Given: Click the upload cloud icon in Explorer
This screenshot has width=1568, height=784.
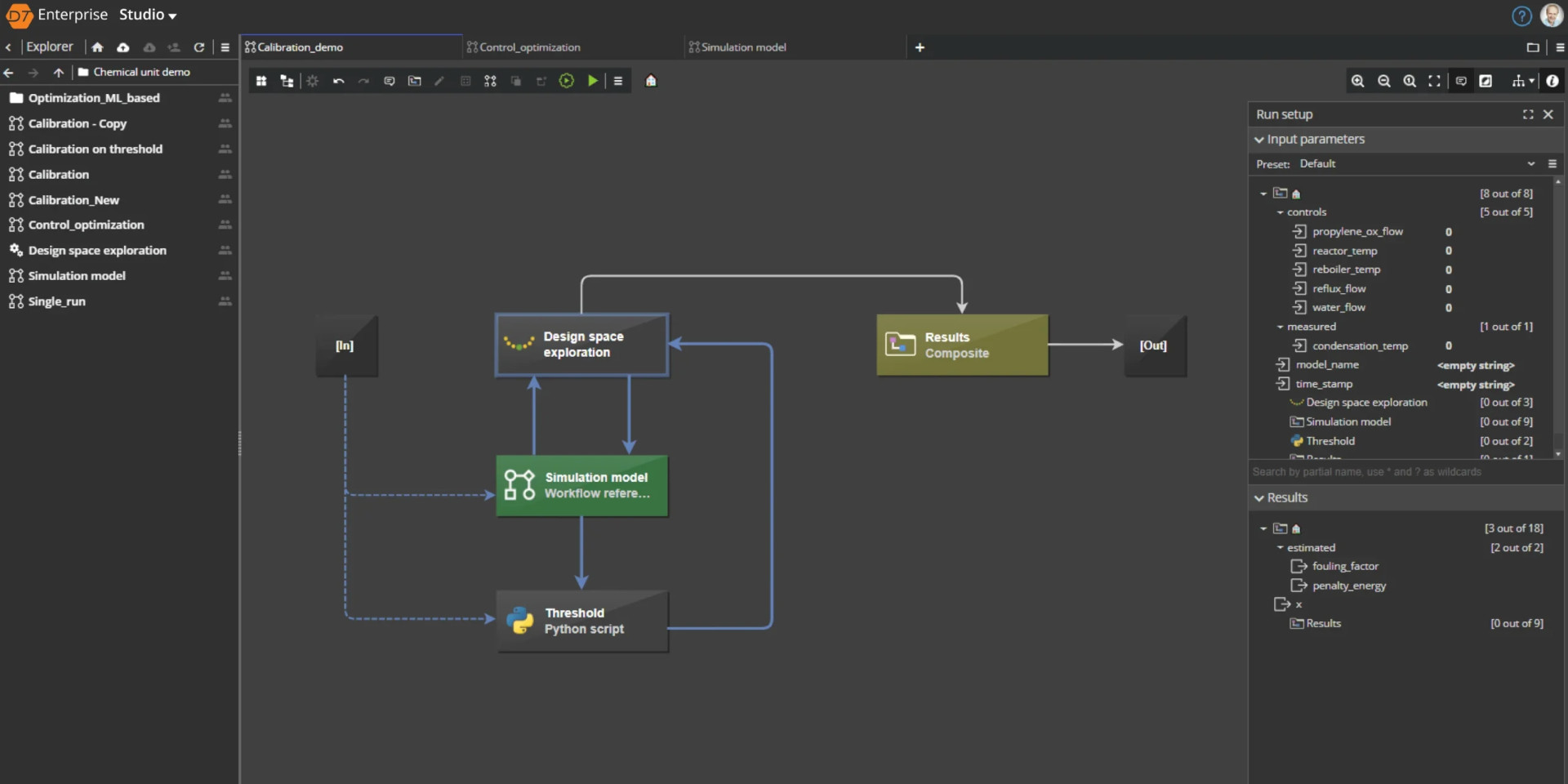Looking at the screenshot, I should [123, 47].
